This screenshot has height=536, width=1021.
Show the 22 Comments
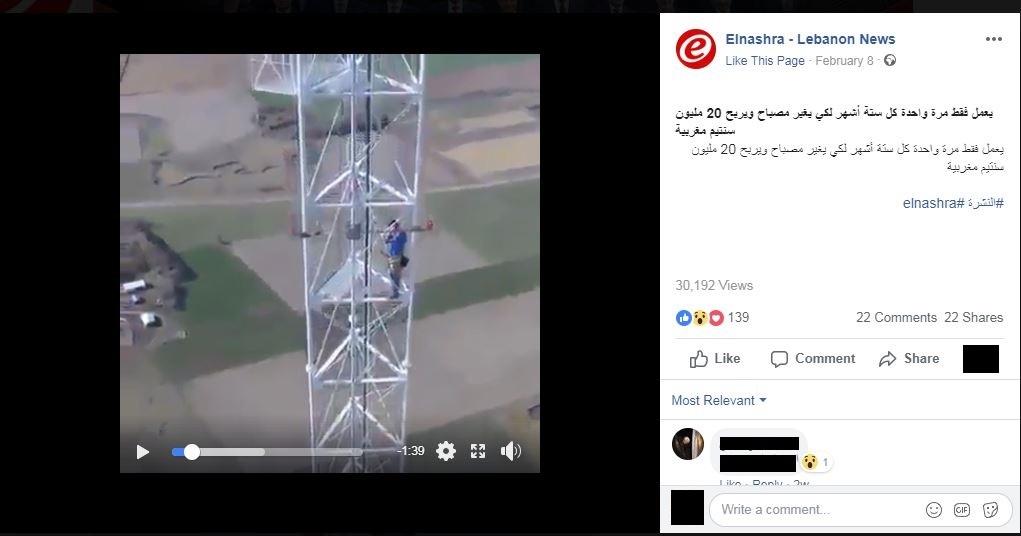(x=896, y=317)
